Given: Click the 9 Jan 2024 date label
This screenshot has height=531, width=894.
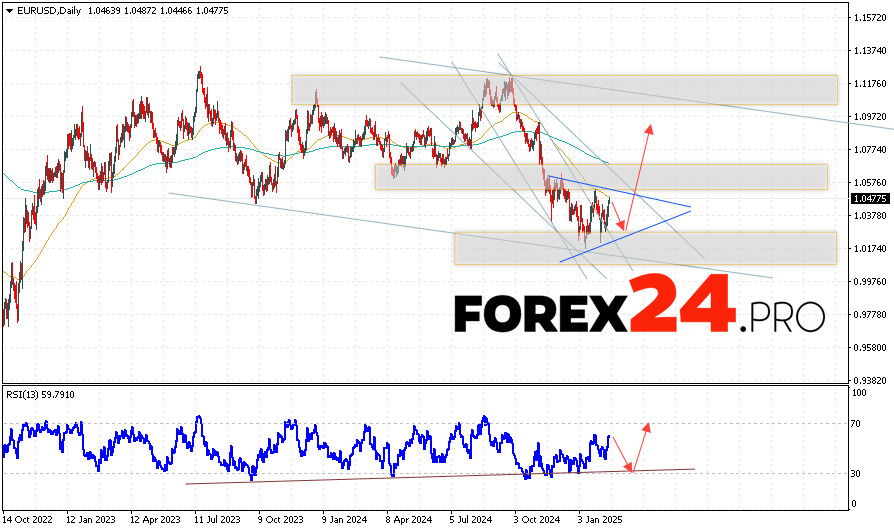Looking at the screenshot, I should click(344, 520).
